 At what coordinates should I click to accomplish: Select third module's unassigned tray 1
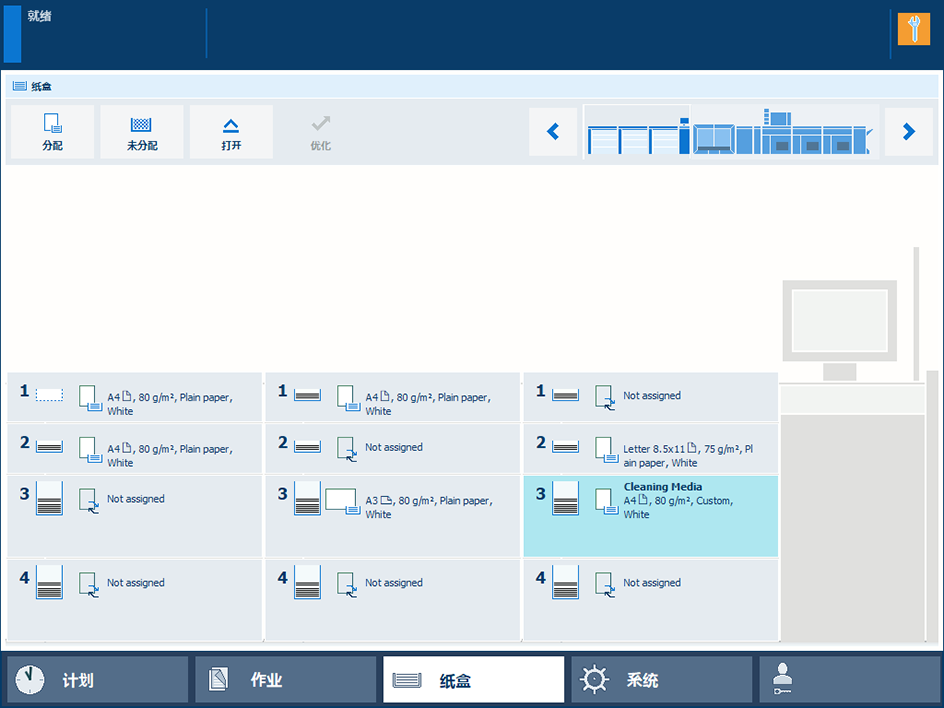650,397
